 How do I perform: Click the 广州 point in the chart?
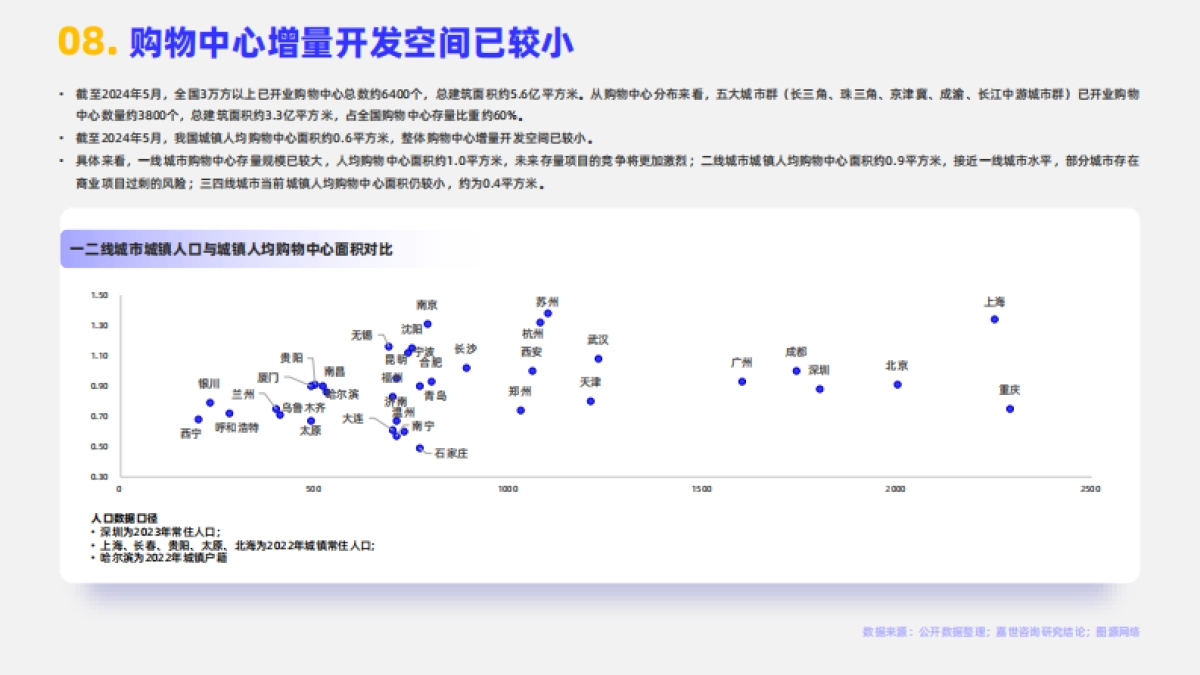click(741, 381)
